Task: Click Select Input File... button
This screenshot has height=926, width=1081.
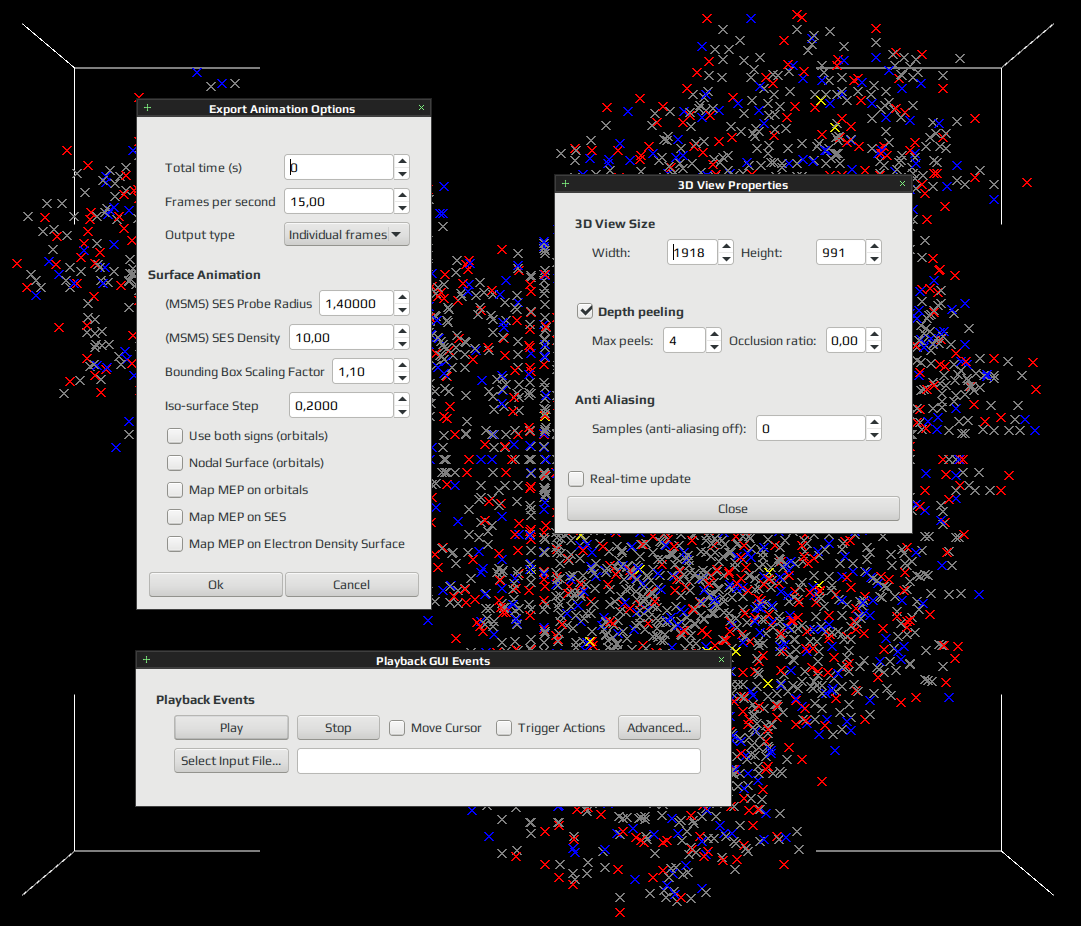Action: point(232,761)
